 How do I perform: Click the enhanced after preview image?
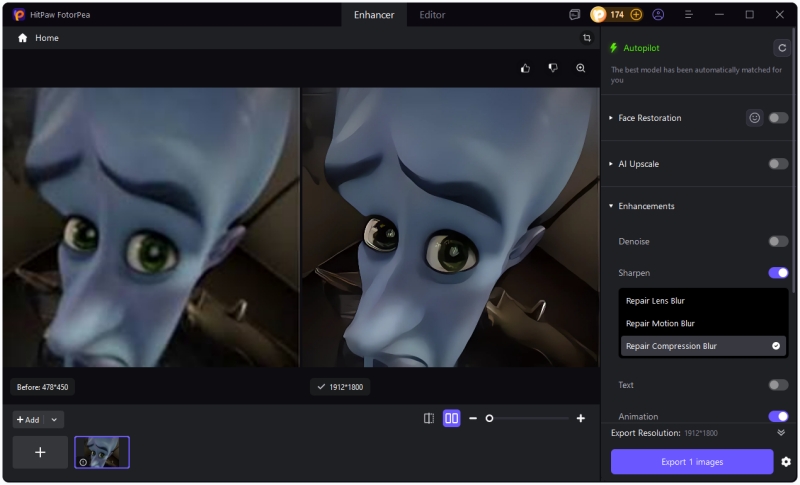tap(451, 227)
